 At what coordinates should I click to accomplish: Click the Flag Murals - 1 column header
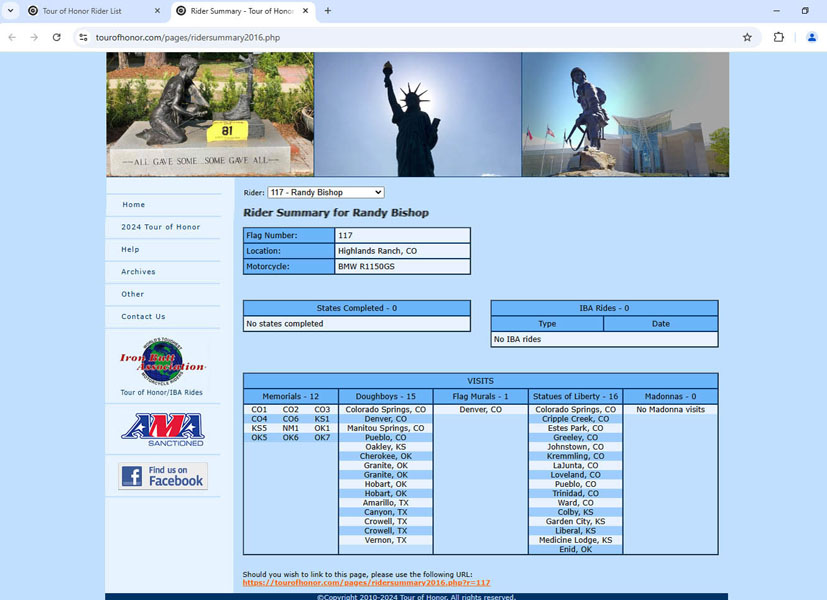(x=480, y=396)
